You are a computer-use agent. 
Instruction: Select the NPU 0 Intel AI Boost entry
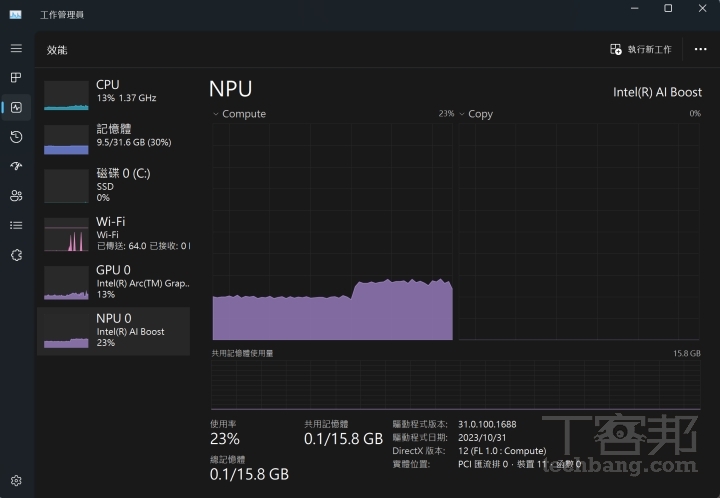[113, 331]
